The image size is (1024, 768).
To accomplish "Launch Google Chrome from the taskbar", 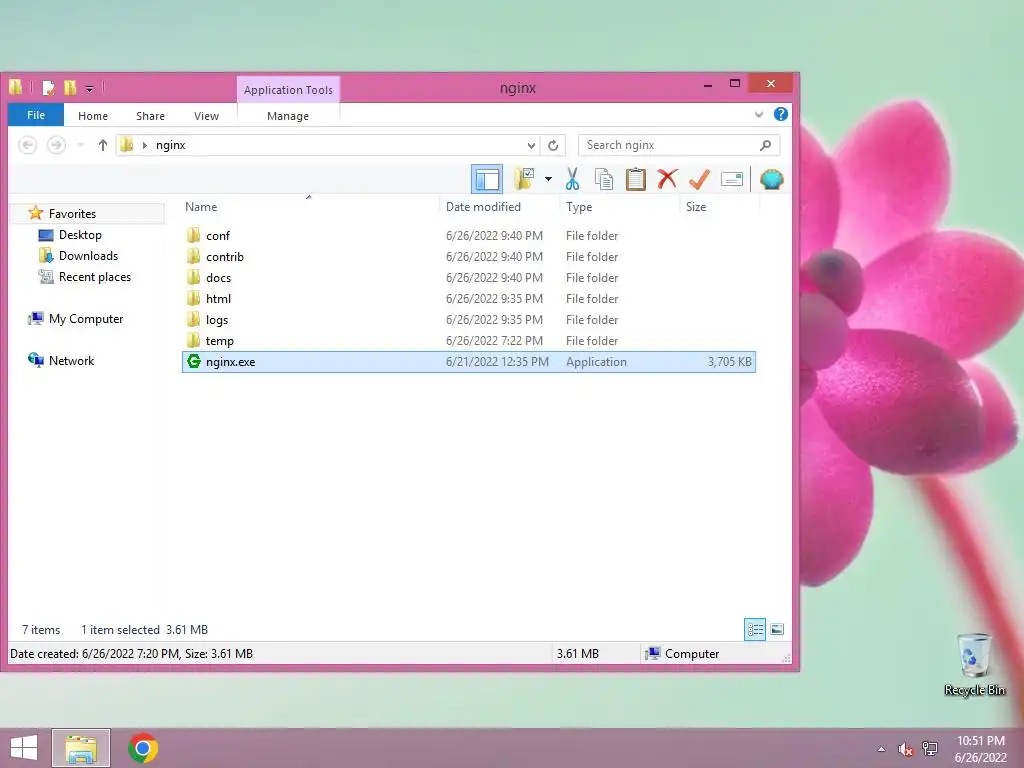I will pos(143,748).
